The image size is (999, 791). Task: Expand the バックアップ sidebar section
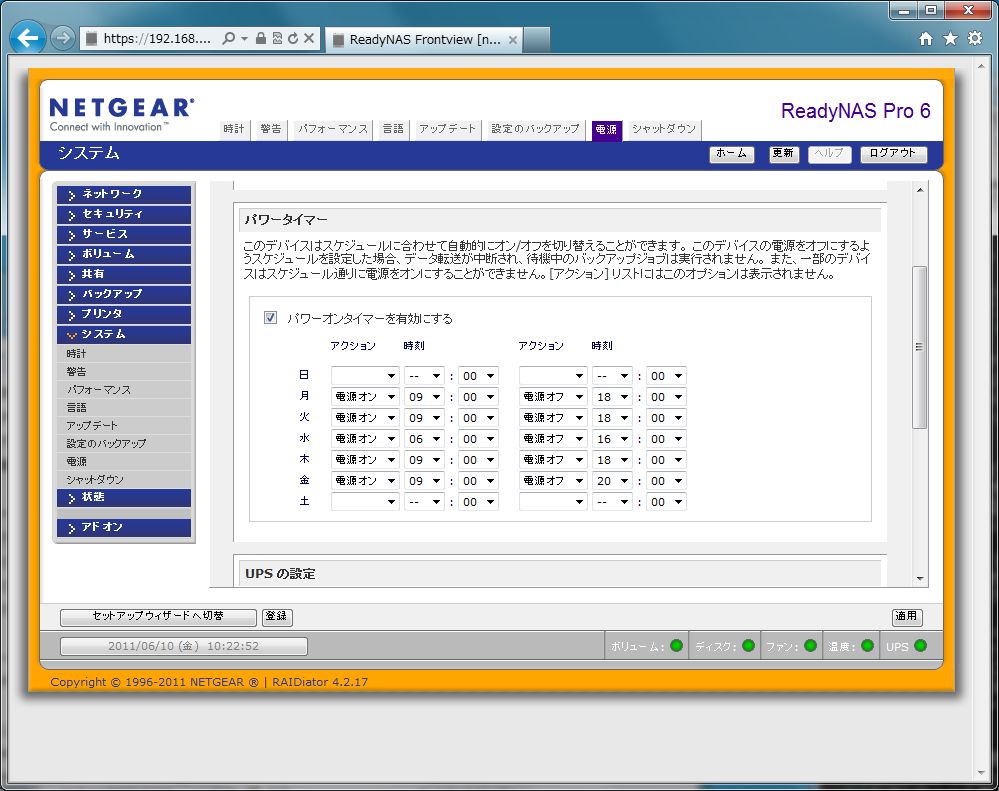[124, 294]
